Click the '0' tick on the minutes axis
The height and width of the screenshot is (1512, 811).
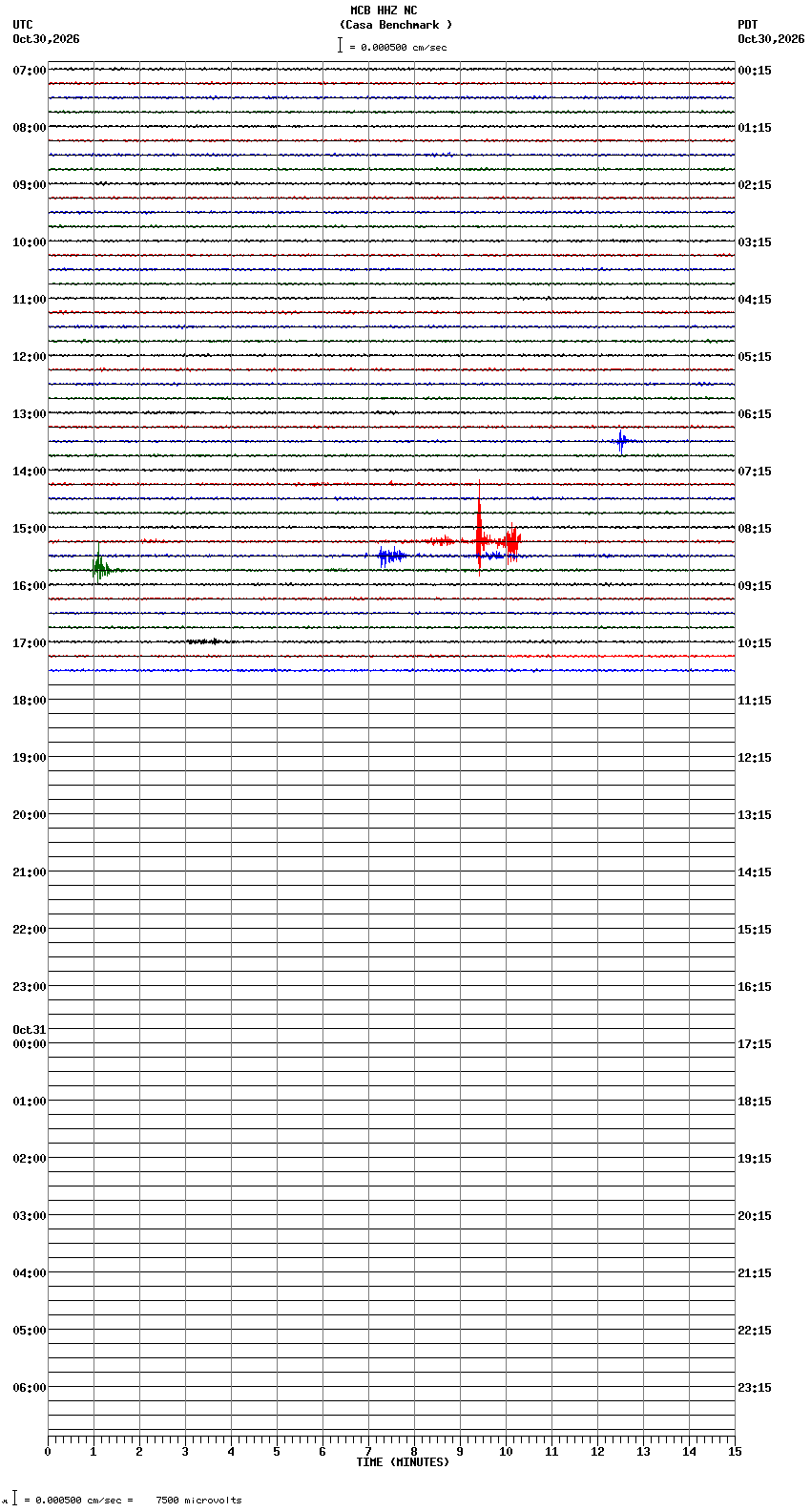point(48,1452)
